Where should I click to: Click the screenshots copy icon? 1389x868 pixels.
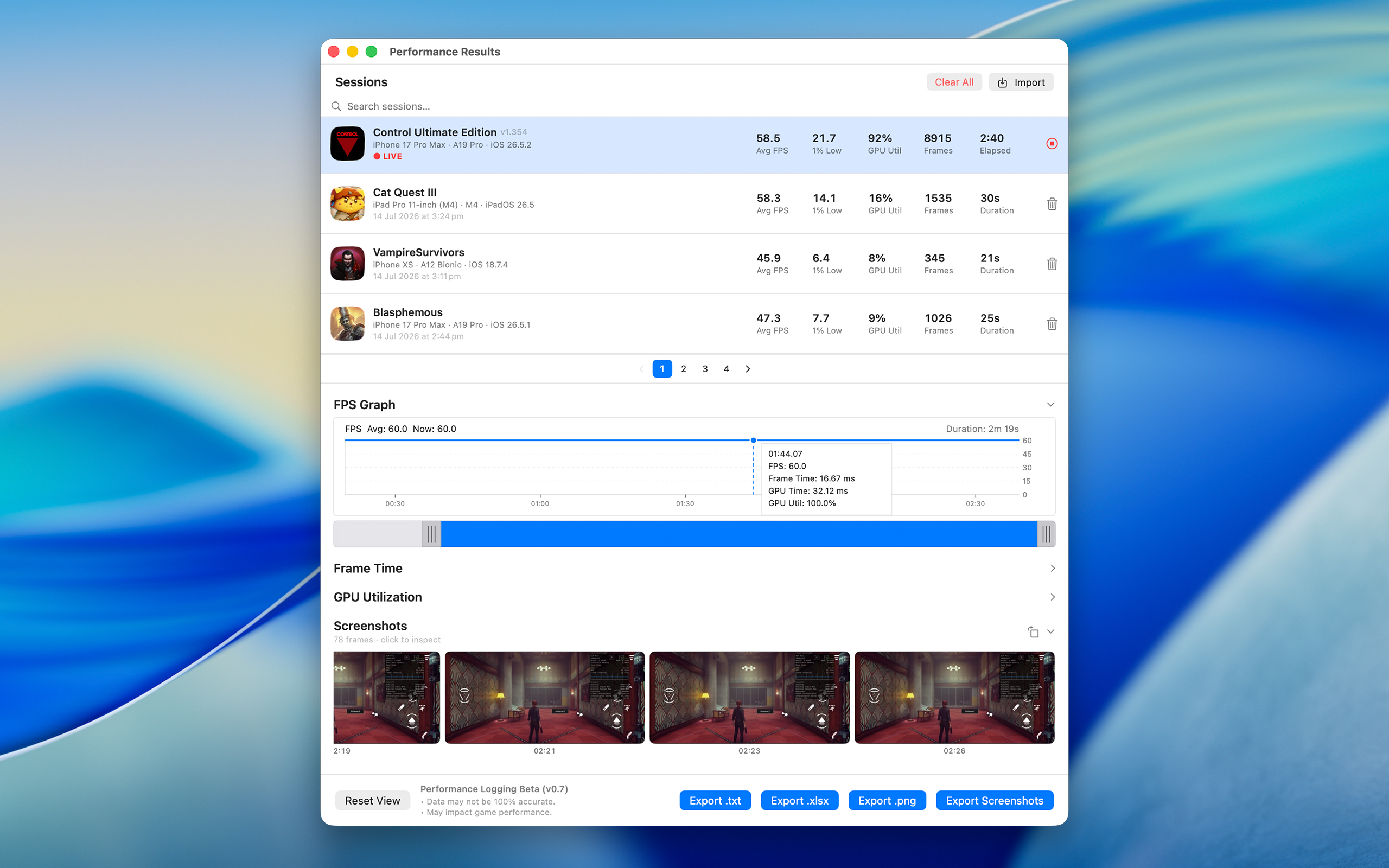coord(1033,631)
